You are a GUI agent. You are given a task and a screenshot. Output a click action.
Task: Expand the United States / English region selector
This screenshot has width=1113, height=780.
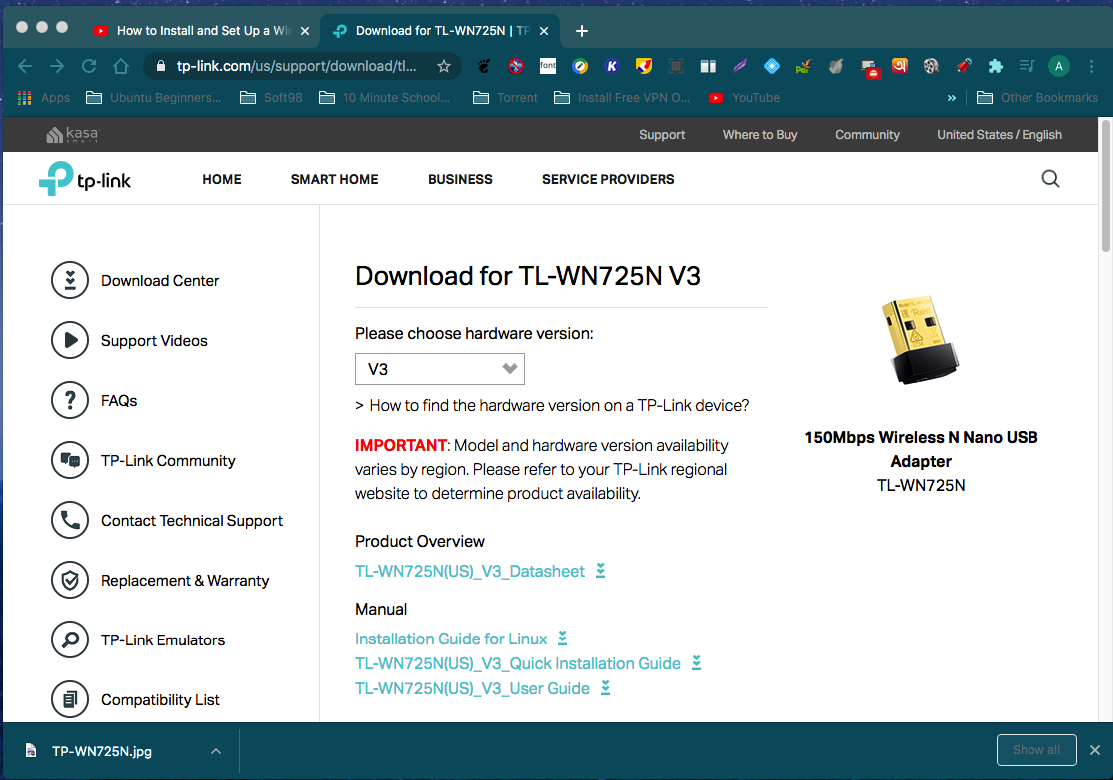(999, 135)
